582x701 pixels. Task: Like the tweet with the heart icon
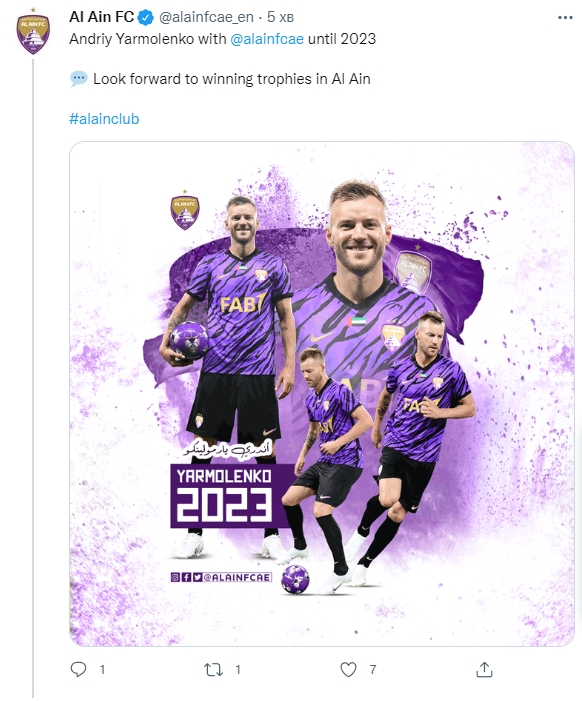349,669
